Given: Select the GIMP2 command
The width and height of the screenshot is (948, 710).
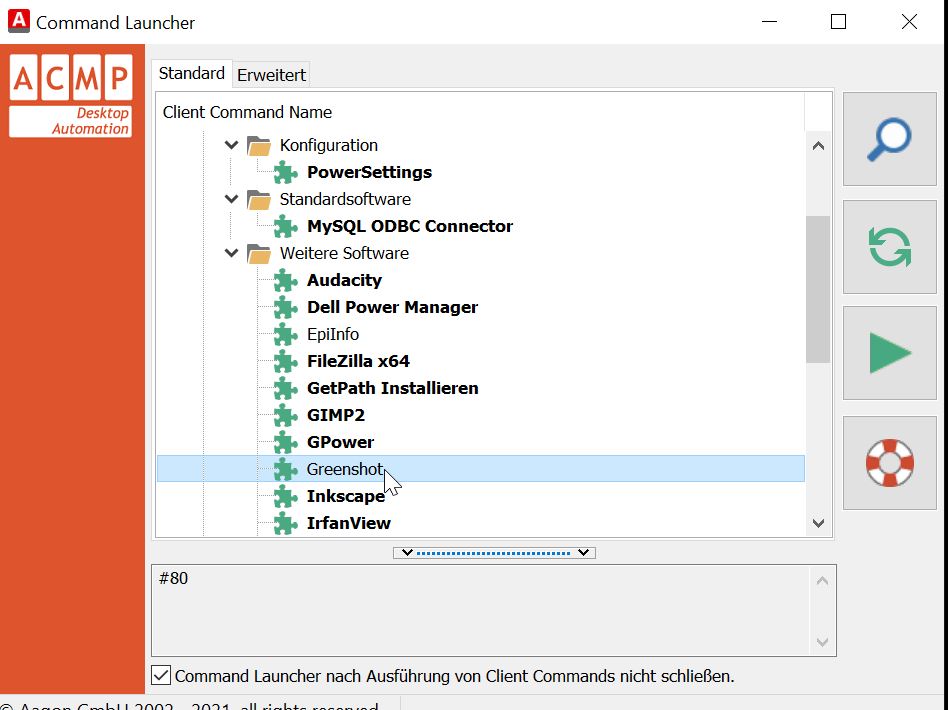Looking at the screenshot, I should point(336,415).
